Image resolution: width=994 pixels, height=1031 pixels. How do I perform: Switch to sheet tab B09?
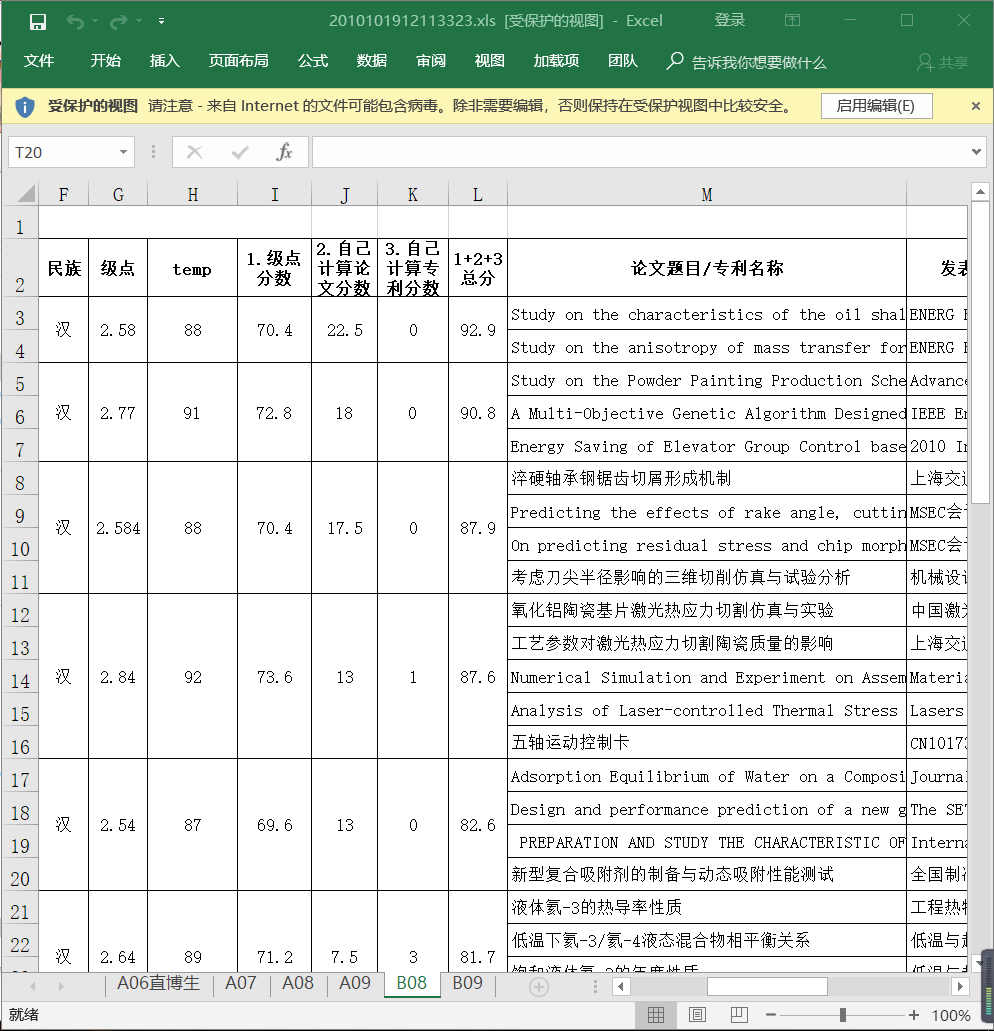pyautogui.click(x=468, y=984)
